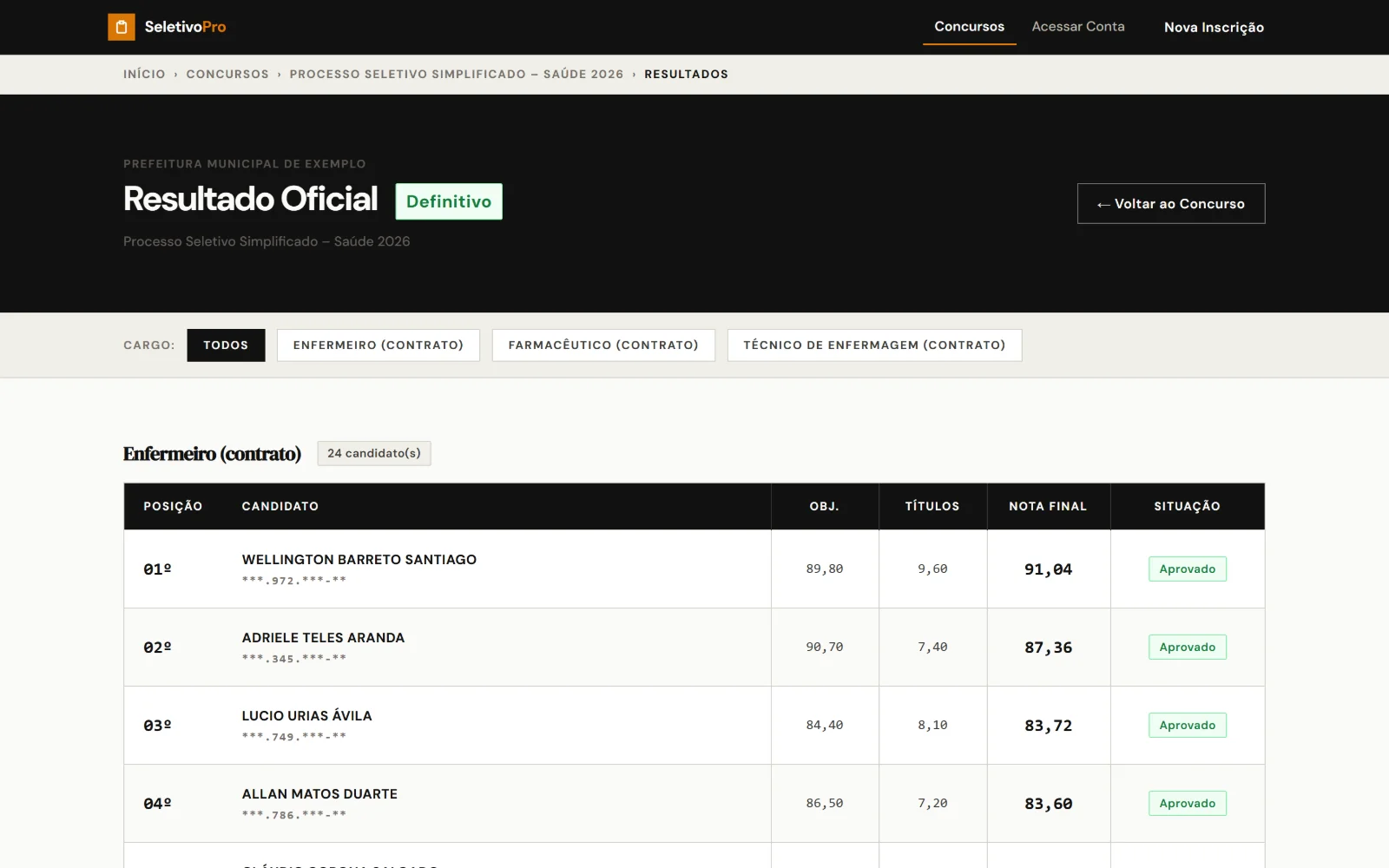The height and width of the screenshot is (868, 1389).
Task: Filter by Técnico de Enfermagem (Contrato)
Action: point(874,345)
